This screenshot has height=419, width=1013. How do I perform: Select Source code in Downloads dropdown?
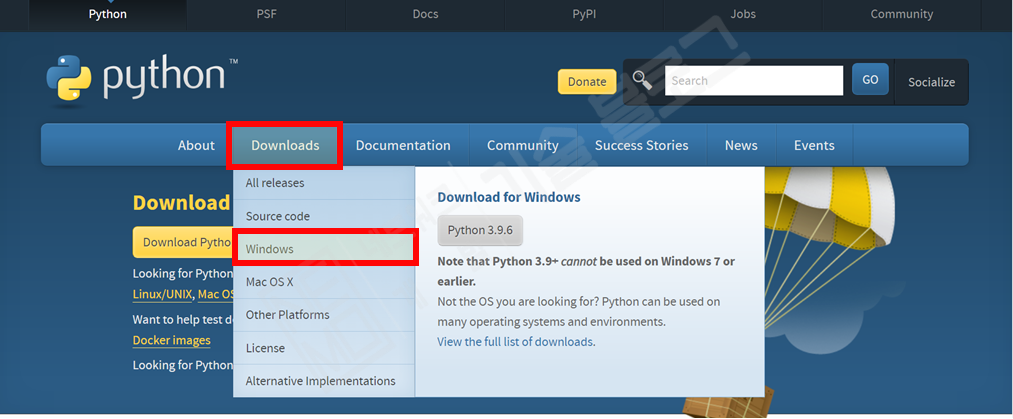pos(324,216)
